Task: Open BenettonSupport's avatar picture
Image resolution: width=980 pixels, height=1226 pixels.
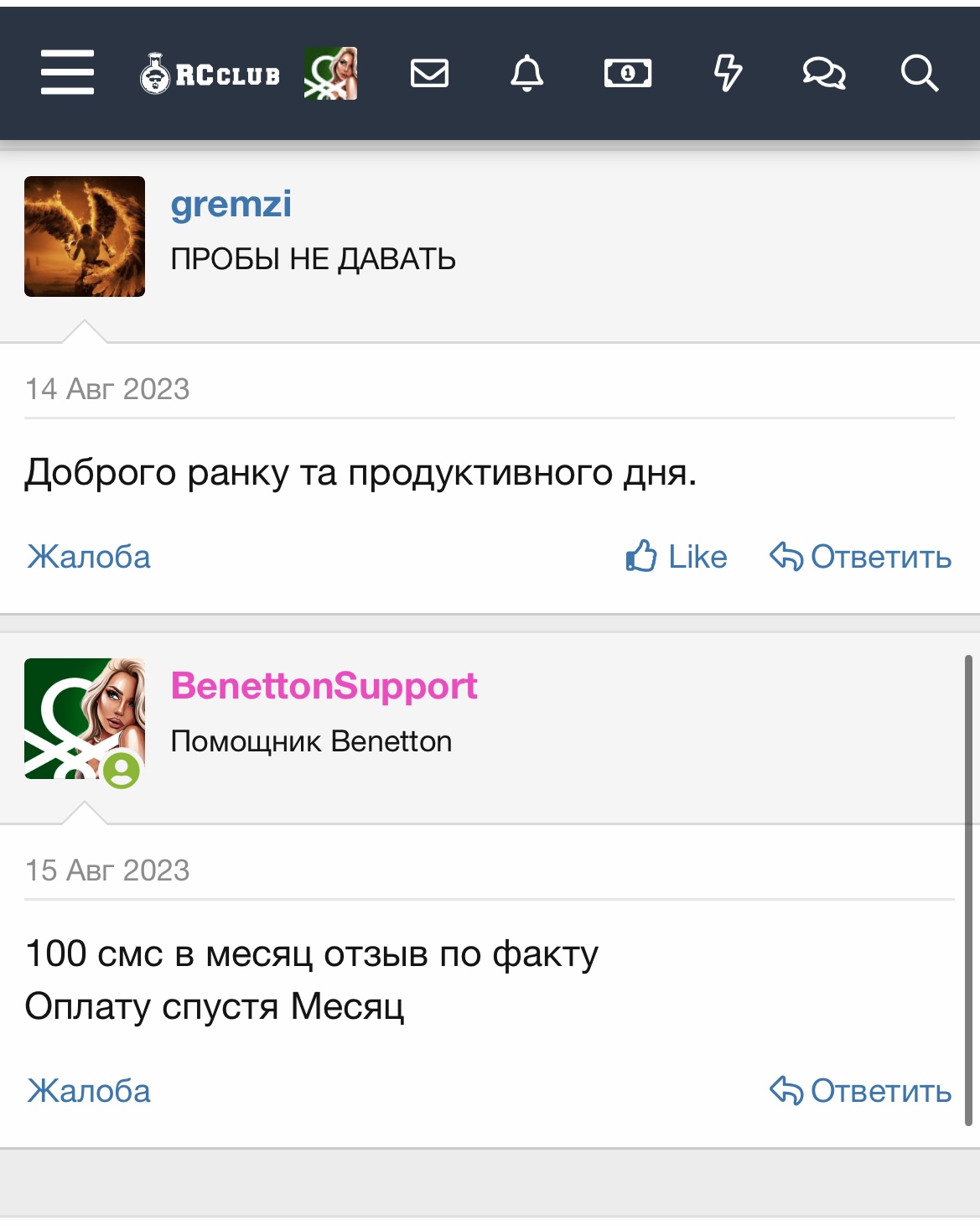Action: pyautogui.click(x=85, y=719)
